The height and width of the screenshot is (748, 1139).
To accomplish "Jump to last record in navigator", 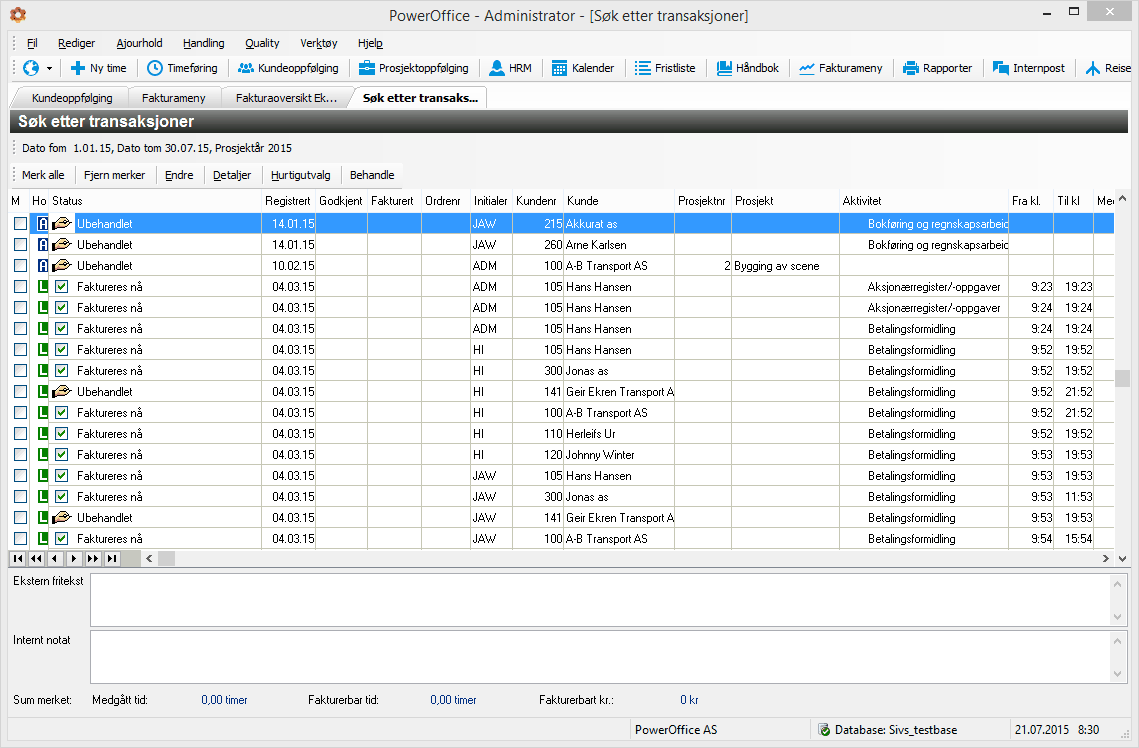I will click(x=112, y=558).
